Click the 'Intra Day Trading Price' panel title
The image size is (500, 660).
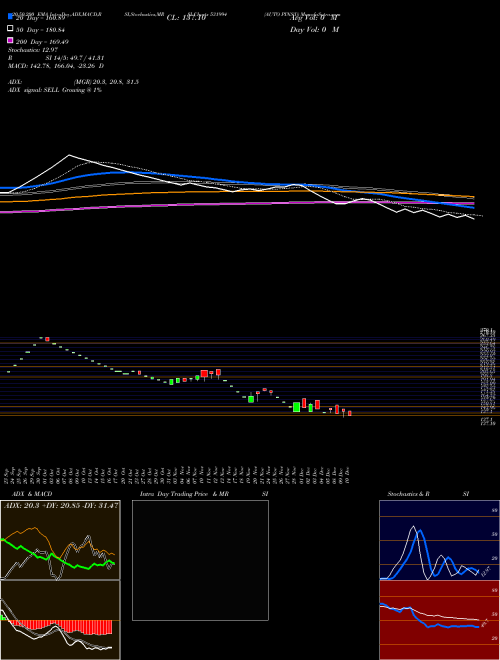[205, 494]
